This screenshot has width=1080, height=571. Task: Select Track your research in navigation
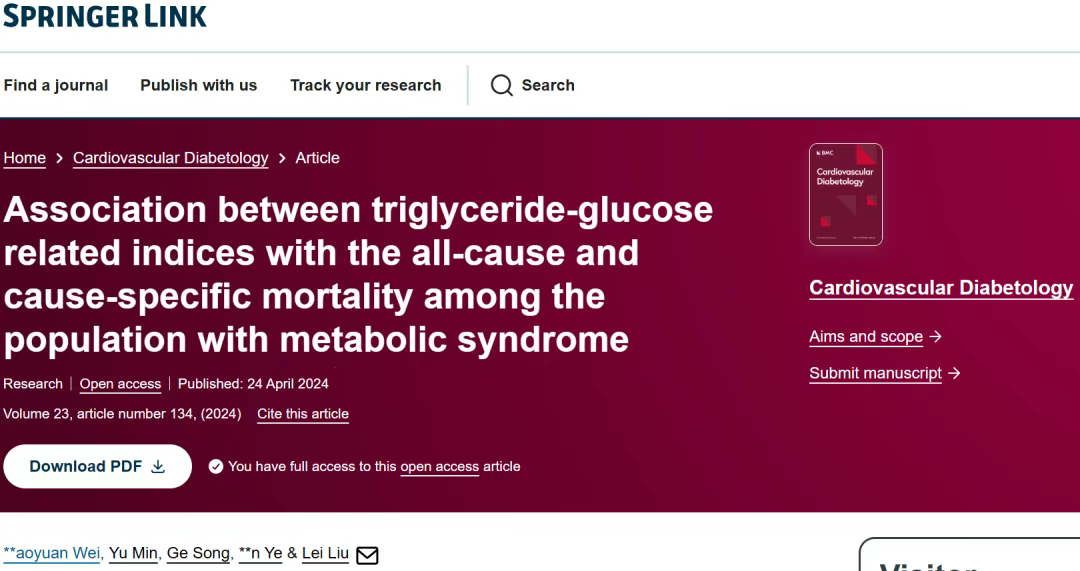point(366,85)
